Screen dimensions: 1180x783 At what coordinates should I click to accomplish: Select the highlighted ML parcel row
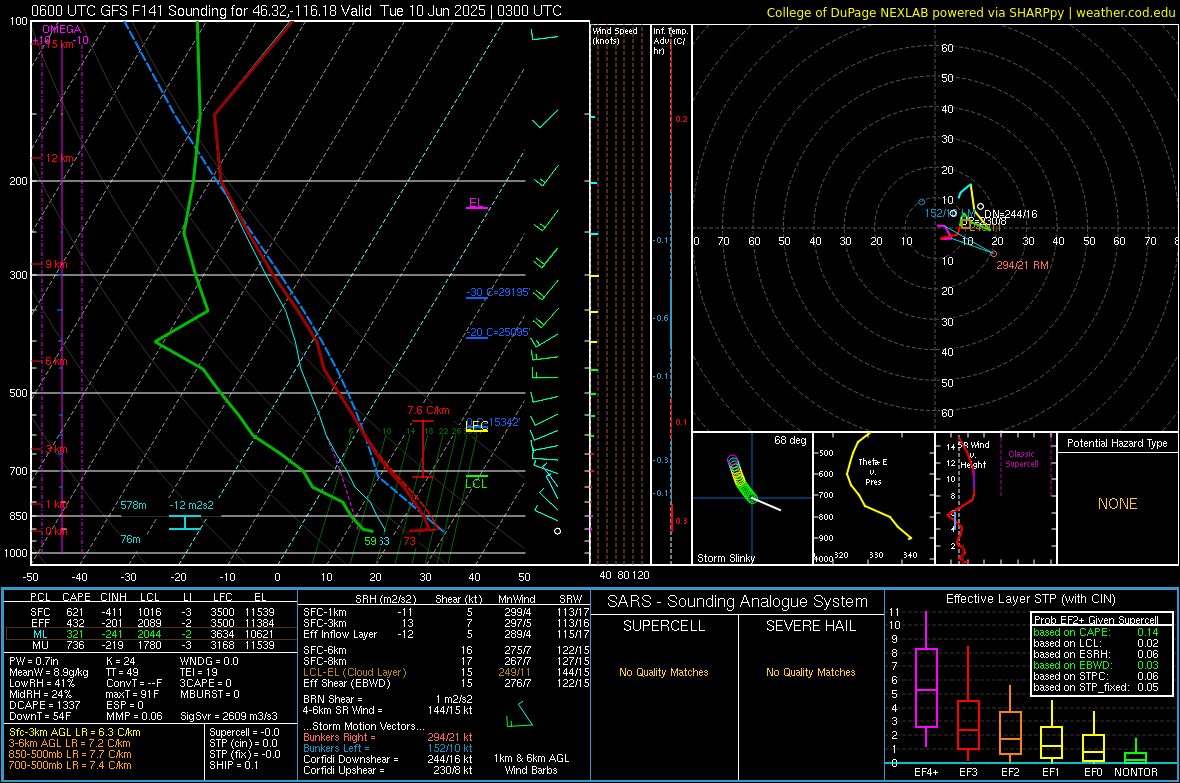[x=151, y=634]
